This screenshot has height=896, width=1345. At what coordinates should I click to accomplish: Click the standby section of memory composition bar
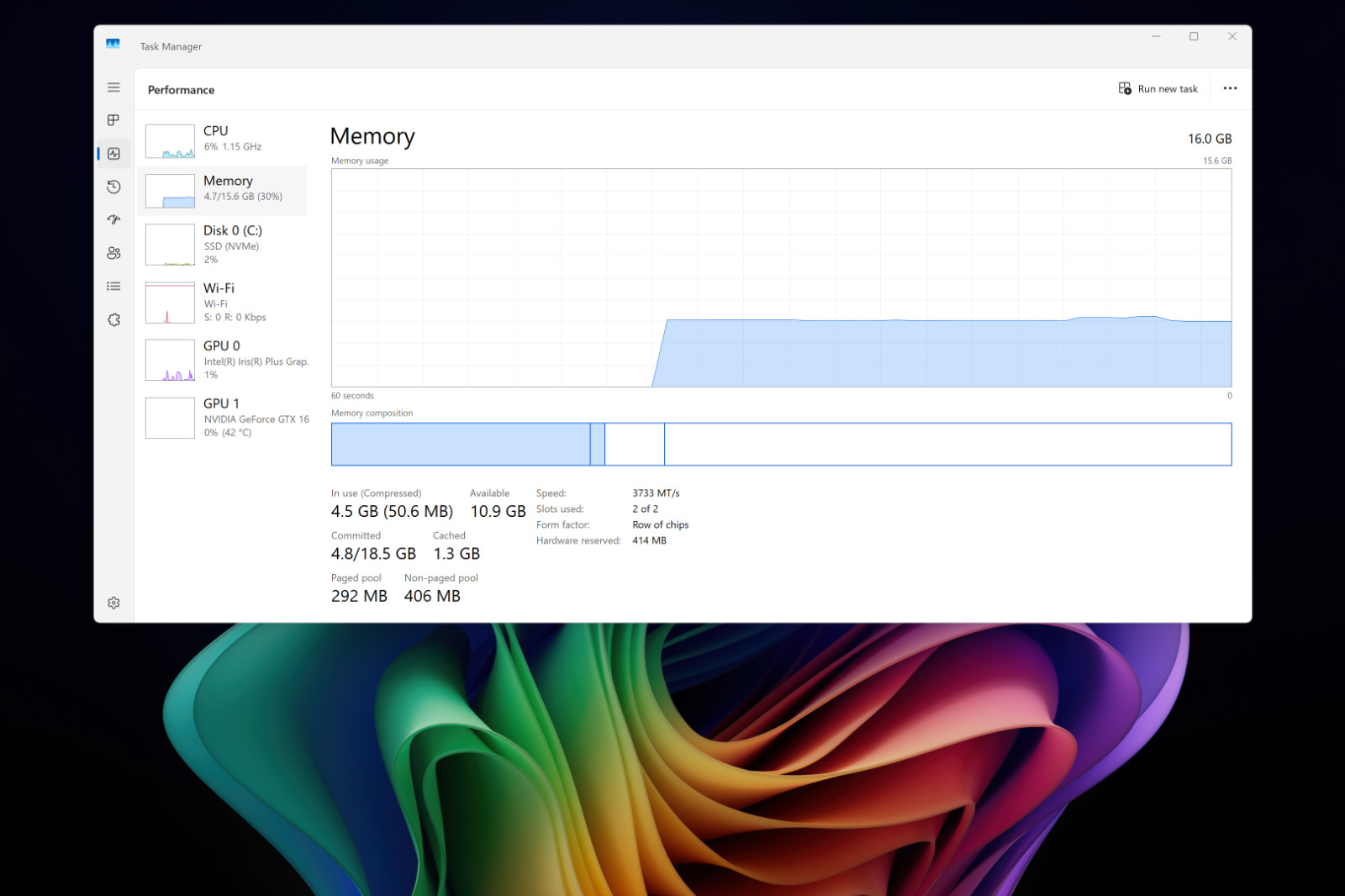tap(635, 444)
